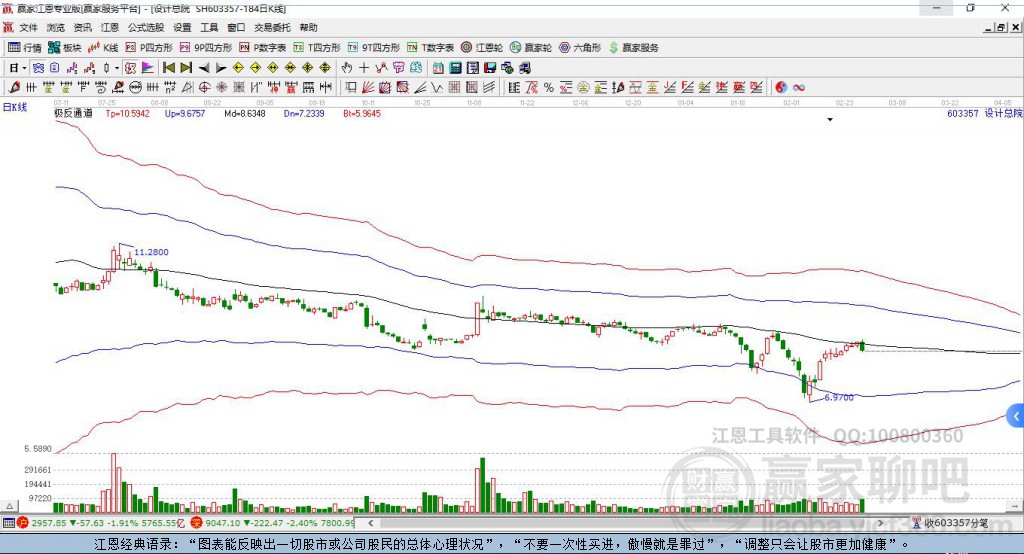This screenshot has width=1024, height=554.
Task: Open the 行情 market quotes view
Action: [x=25, y=48]
